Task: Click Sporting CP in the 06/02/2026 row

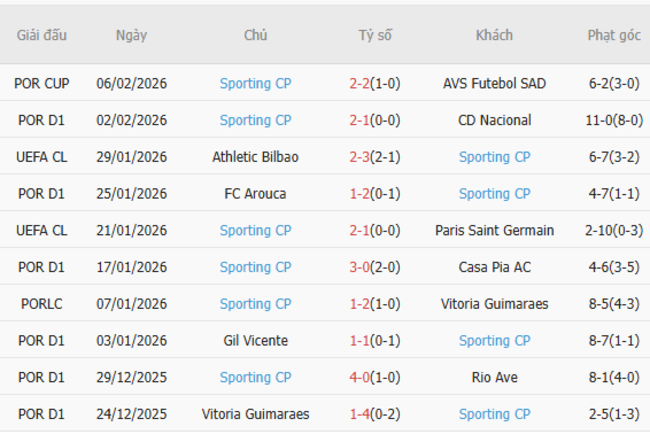Action: click(x=255, y=84)
